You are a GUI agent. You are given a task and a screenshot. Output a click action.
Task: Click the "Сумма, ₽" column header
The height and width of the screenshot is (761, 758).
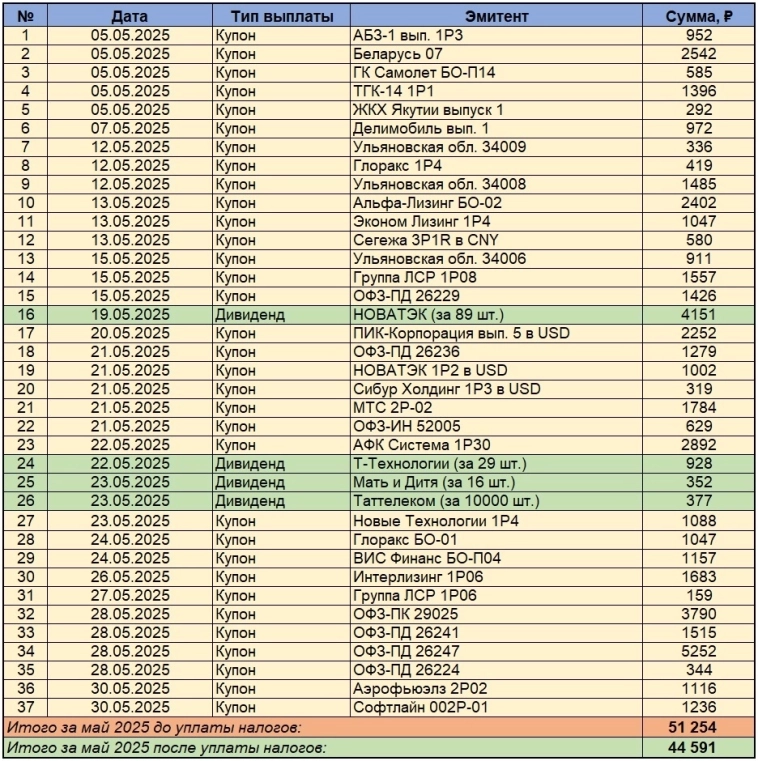click(699, 17)
